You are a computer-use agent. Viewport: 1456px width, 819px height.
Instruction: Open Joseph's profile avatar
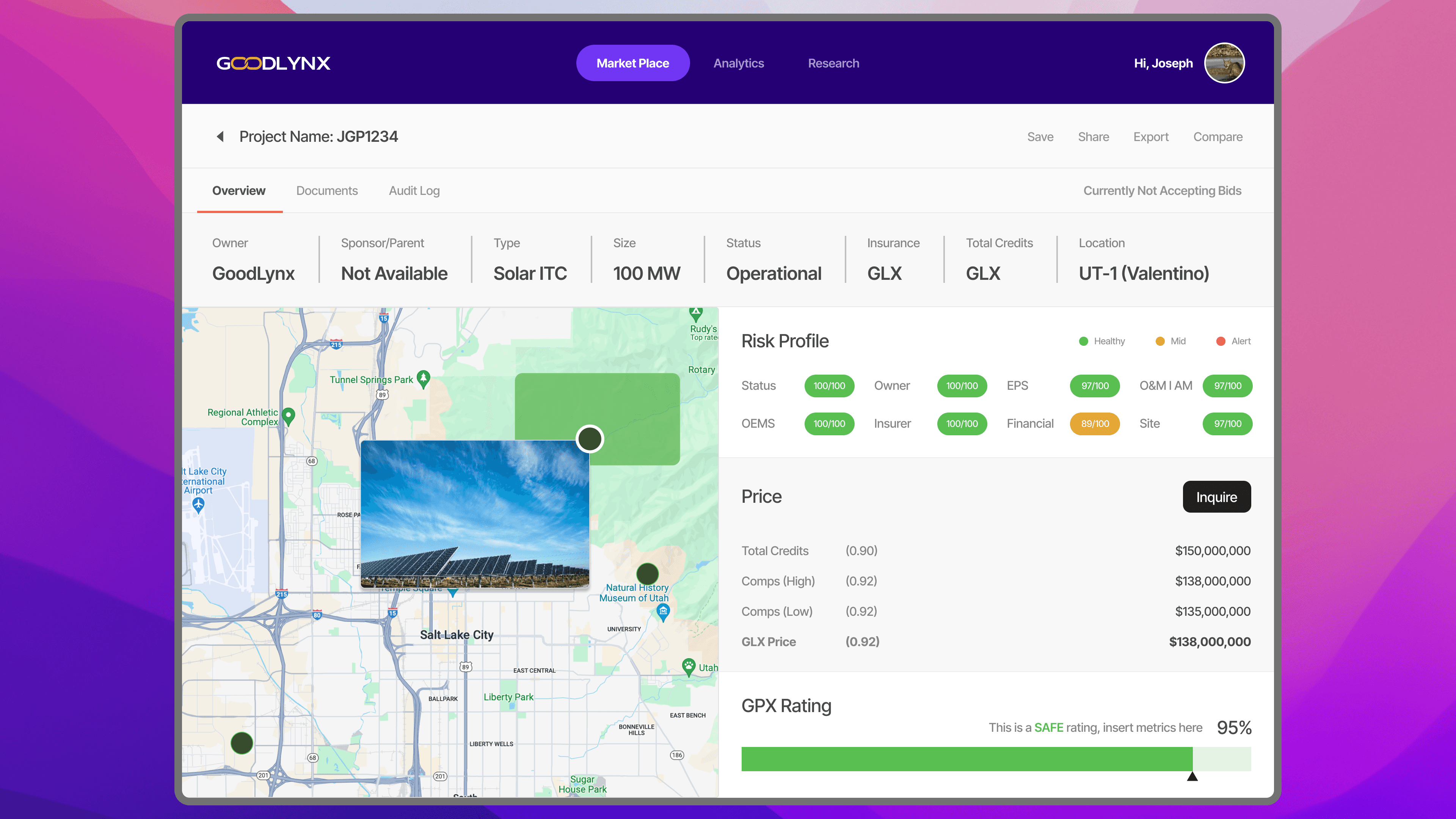1224,63
